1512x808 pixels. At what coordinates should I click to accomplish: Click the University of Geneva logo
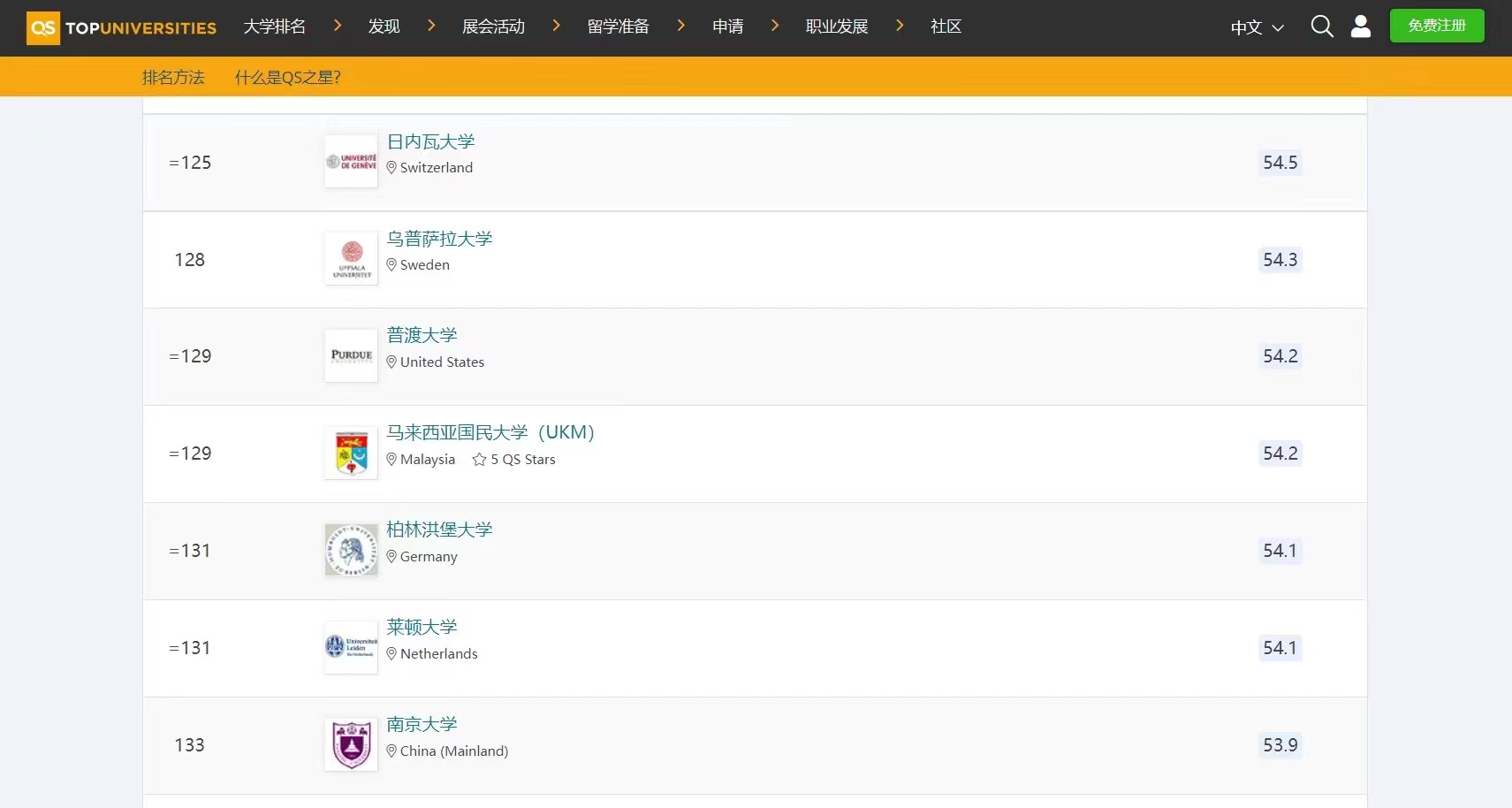pyautogui.click(x=351, y=162)
